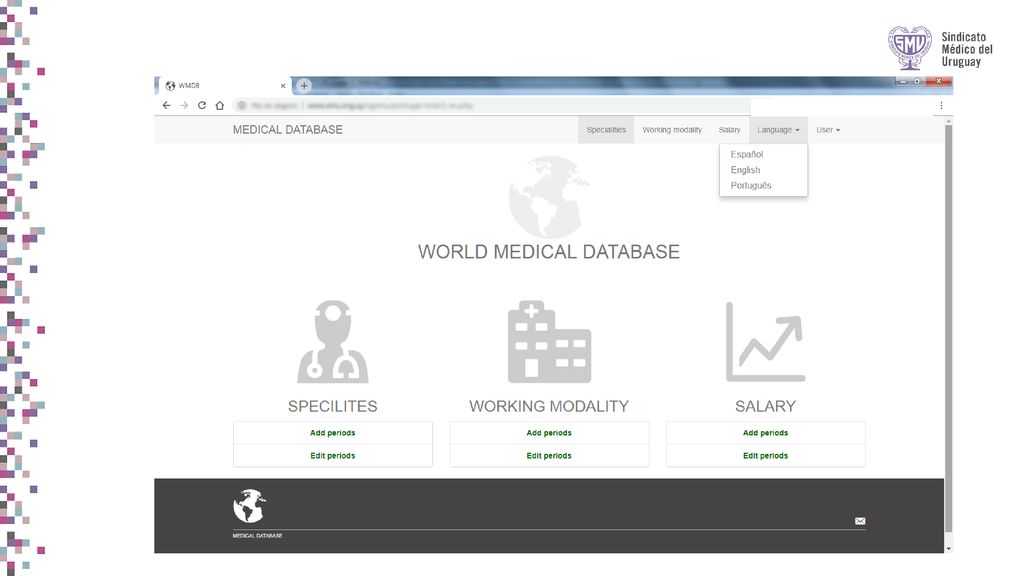Click the footer mail envelope icon
Viewport: 1024px width, 576px height.
coord(860,521)
